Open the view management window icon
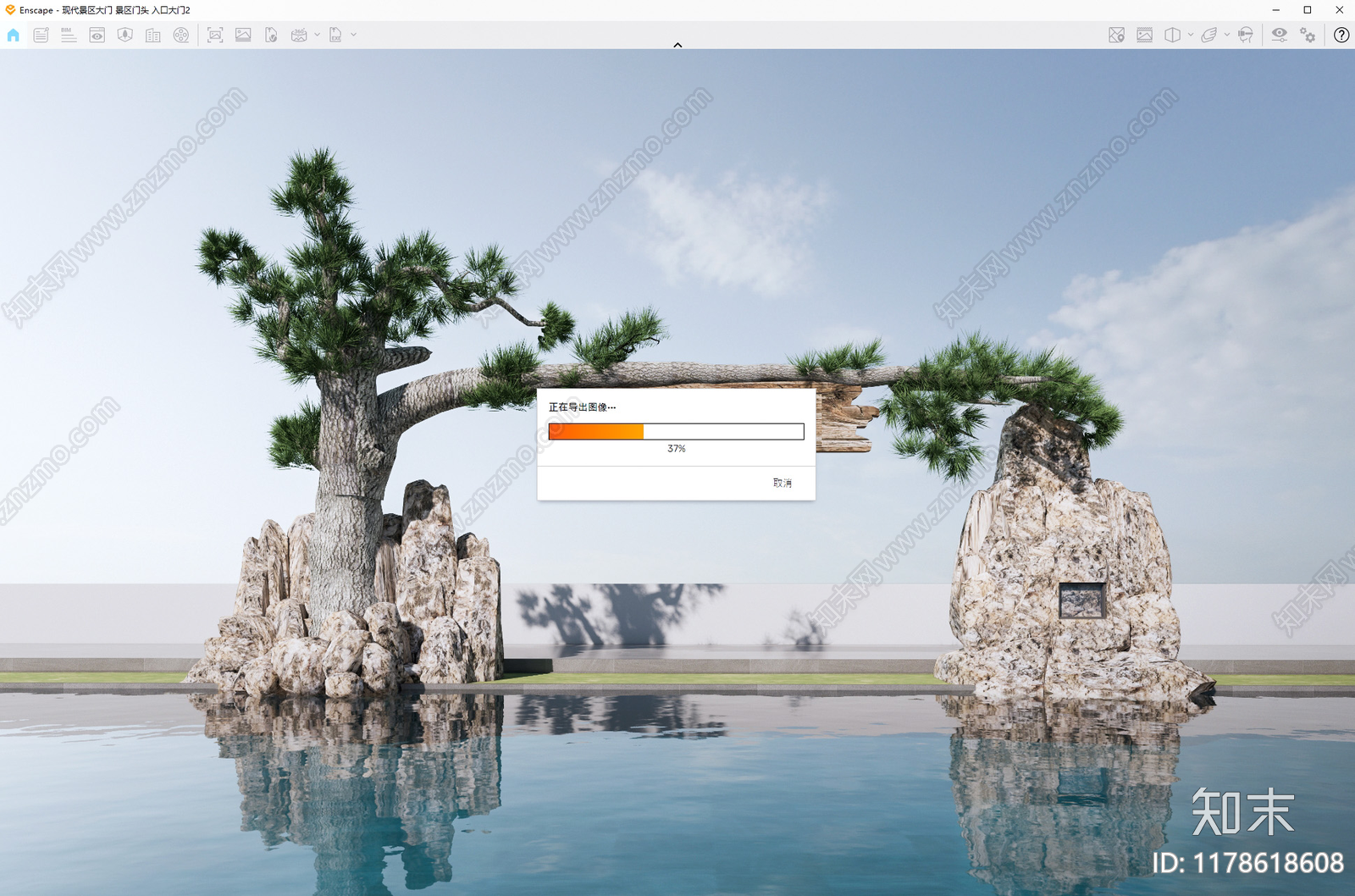The height and width of the screenshot is (896, 1355). (x=97, y=35)
